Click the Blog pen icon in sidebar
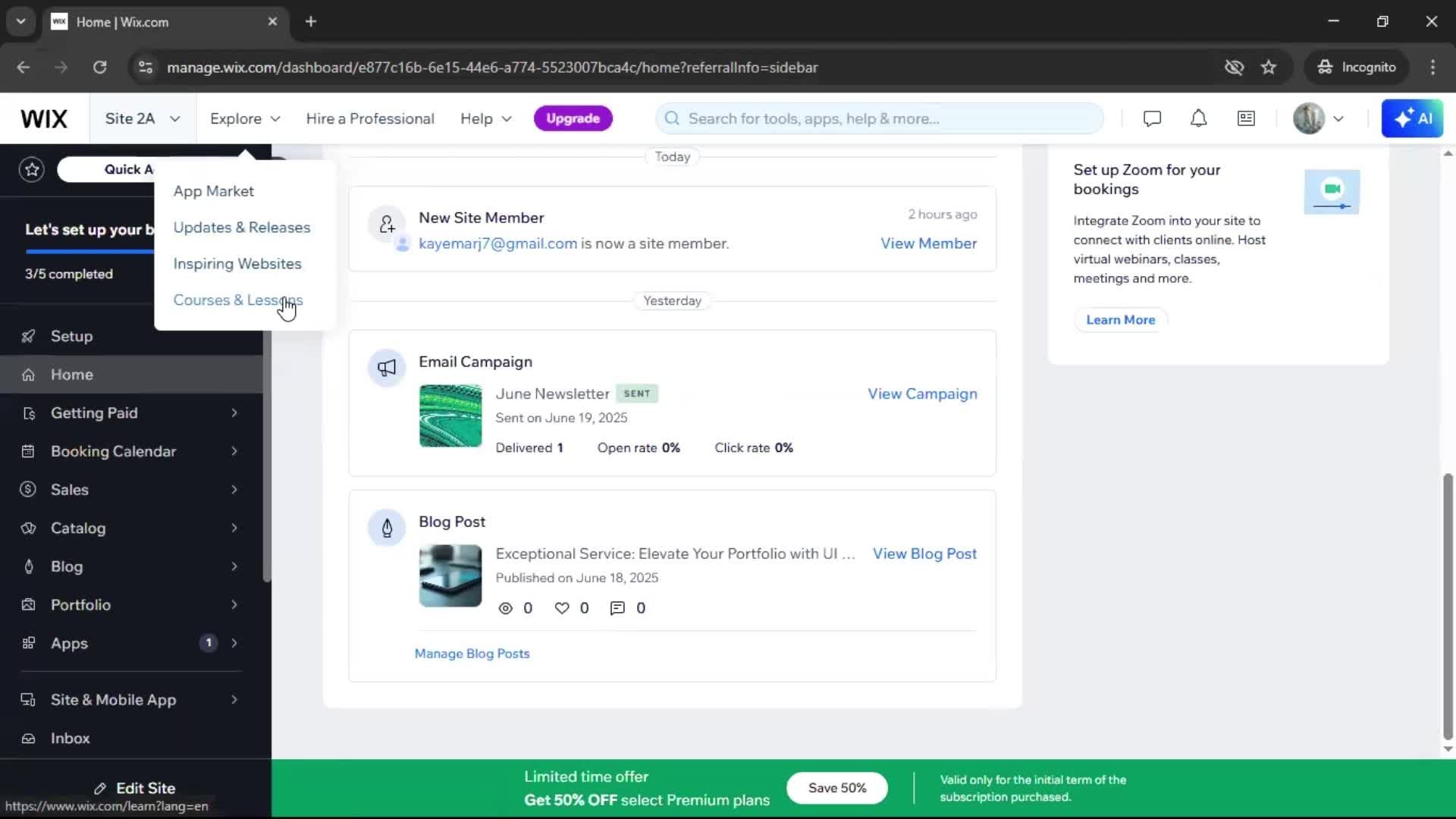Image resolution: width=1456 pixels, height=819 pixels. click(x=28, y=566)
